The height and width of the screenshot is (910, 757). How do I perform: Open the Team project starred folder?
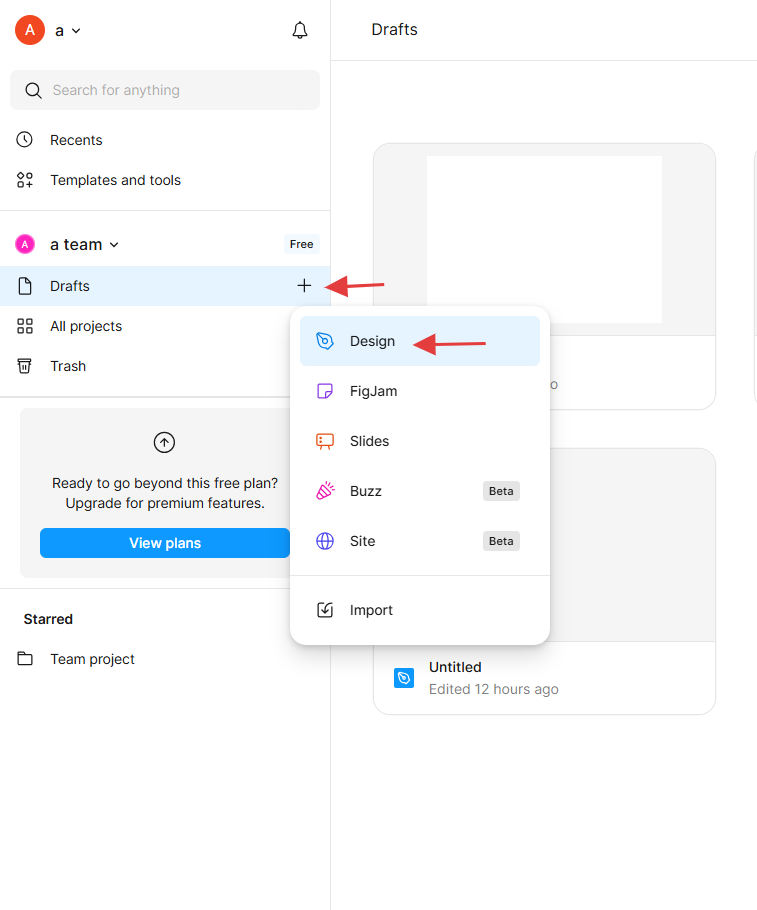pyautogui.click(x=92, y=659)
